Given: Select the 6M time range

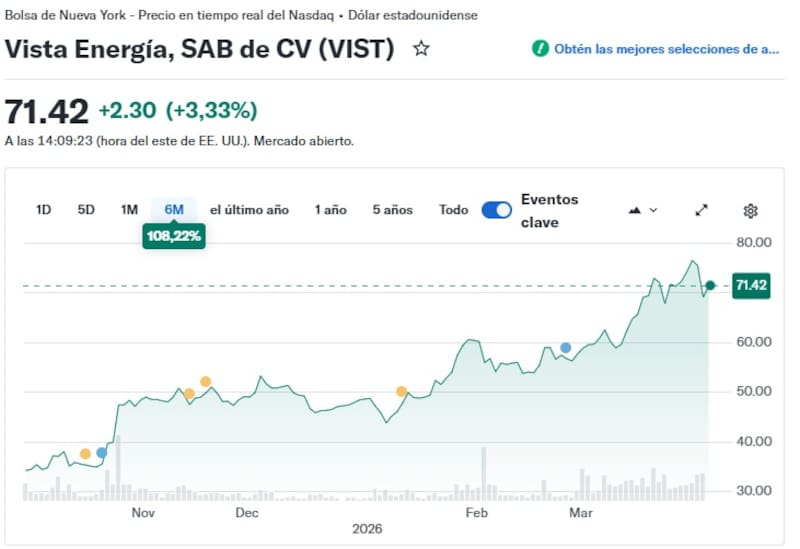Looking at the screenshot, I should coord(174,210).
